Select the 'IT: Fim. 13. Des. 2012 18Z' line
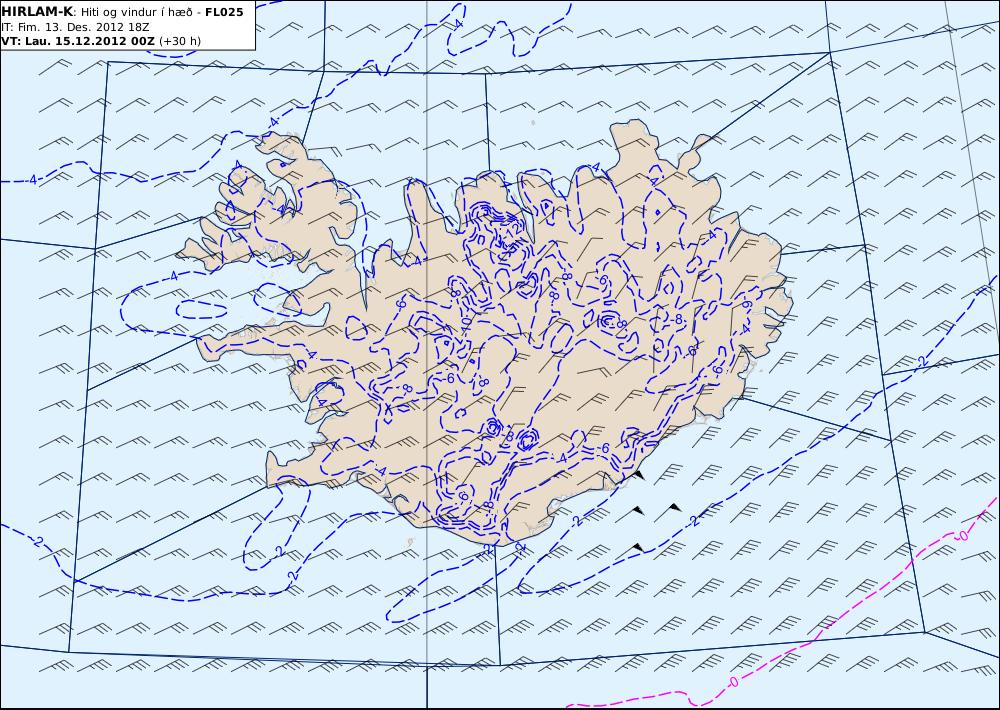 click(x=75, y=27)
